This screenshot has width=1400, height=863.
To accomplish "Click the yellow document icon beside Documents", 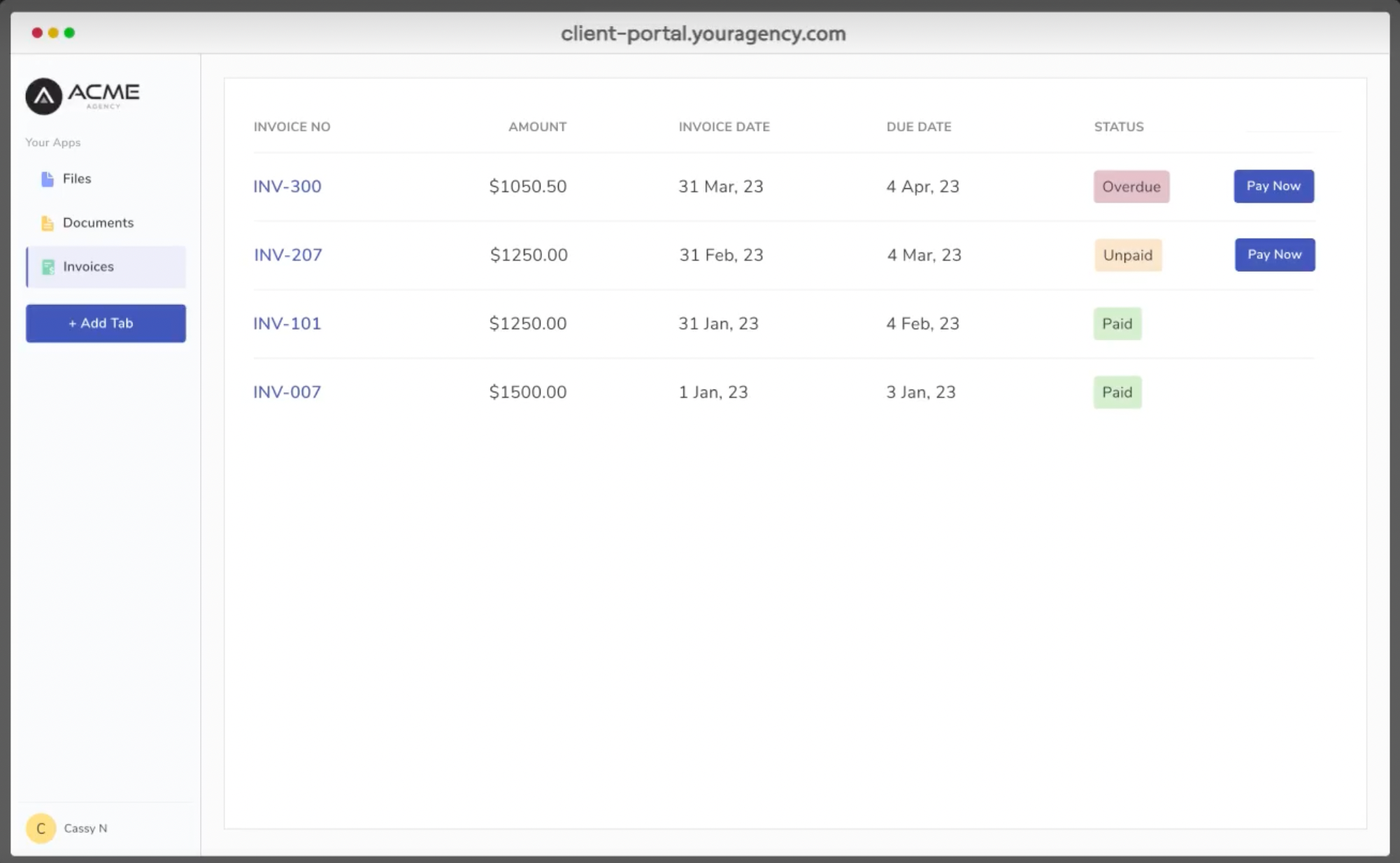I will (x=46, y=222).
